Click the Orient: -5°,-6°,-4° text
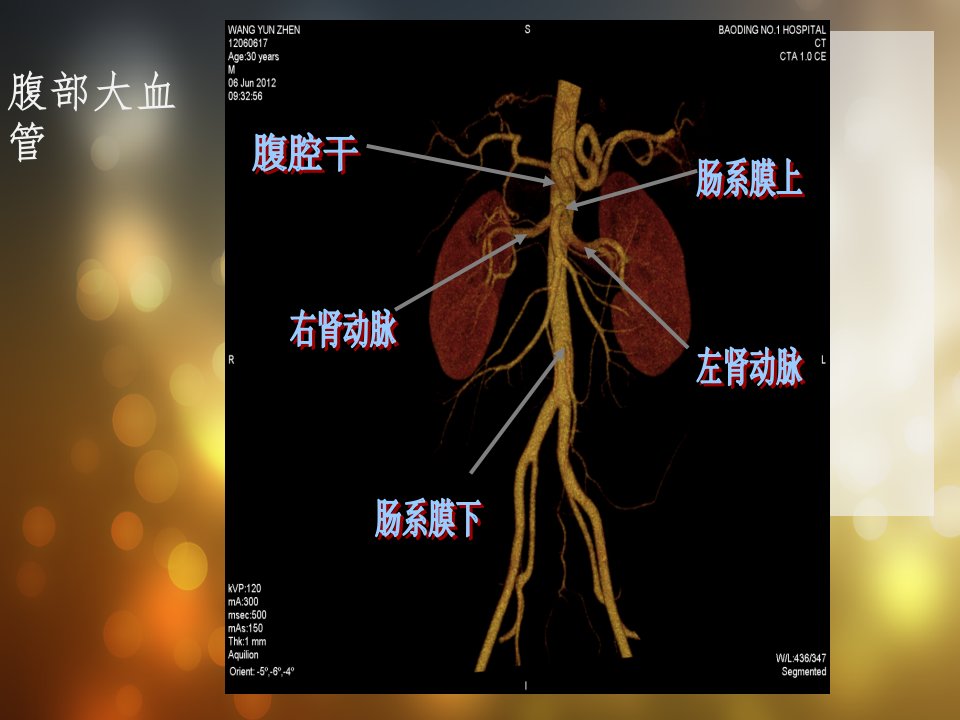 (261, 671)
